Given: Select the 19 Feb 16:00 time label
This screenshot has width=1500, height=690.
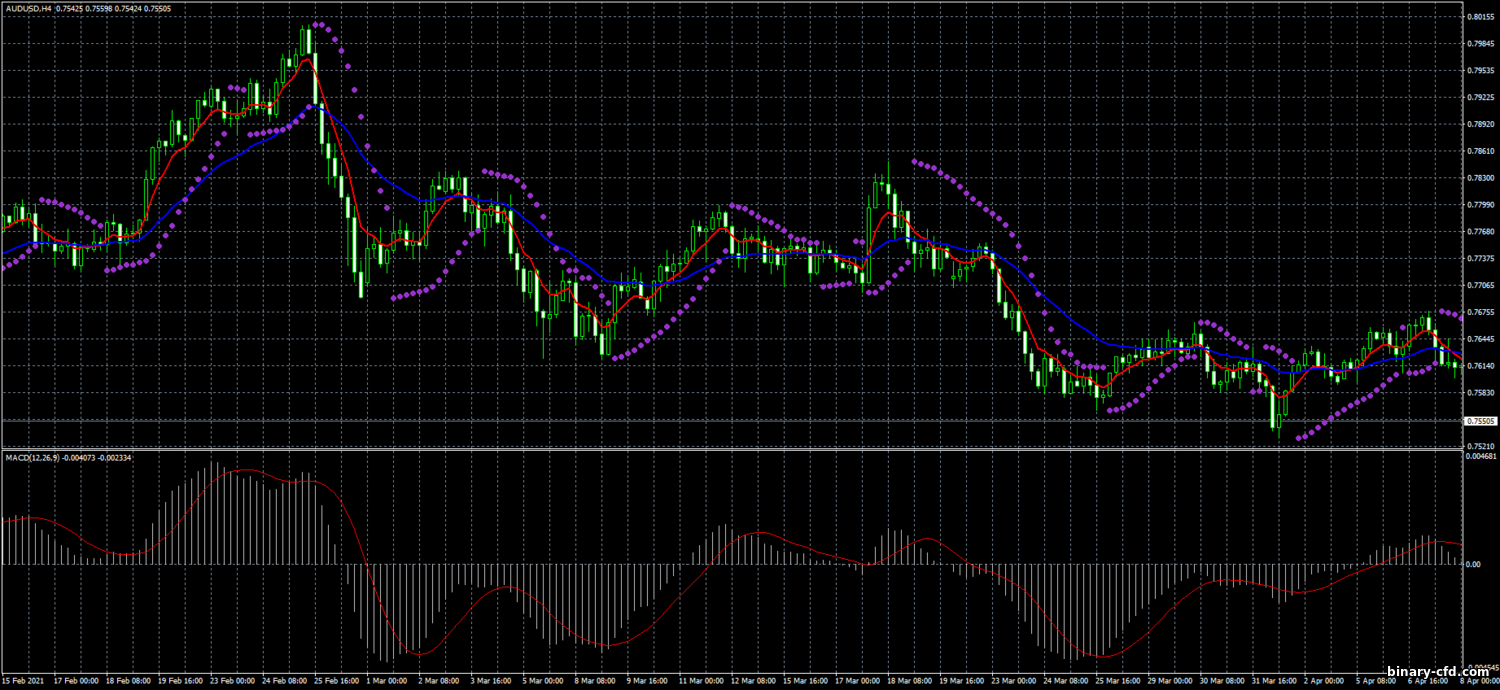Looking at the screenshot, I should (178, 681).
